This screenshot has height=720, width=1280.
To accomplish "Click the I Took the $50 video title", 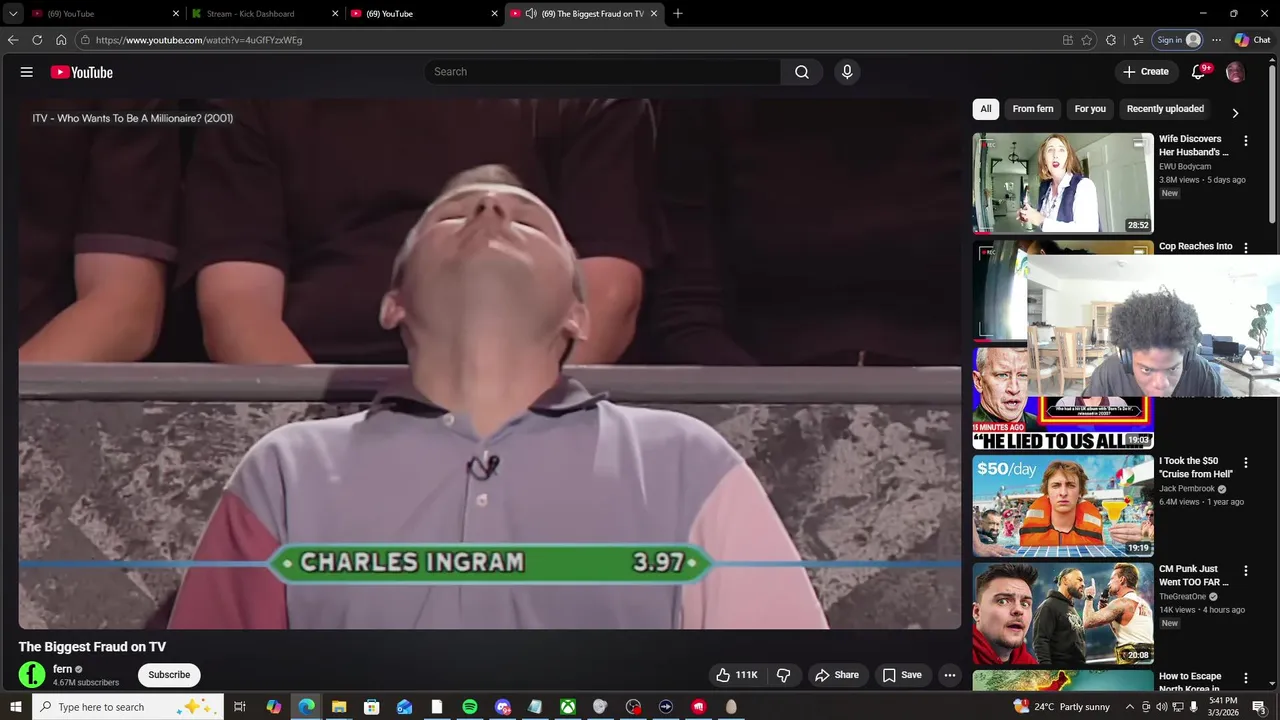I will tap(1196, 468).
